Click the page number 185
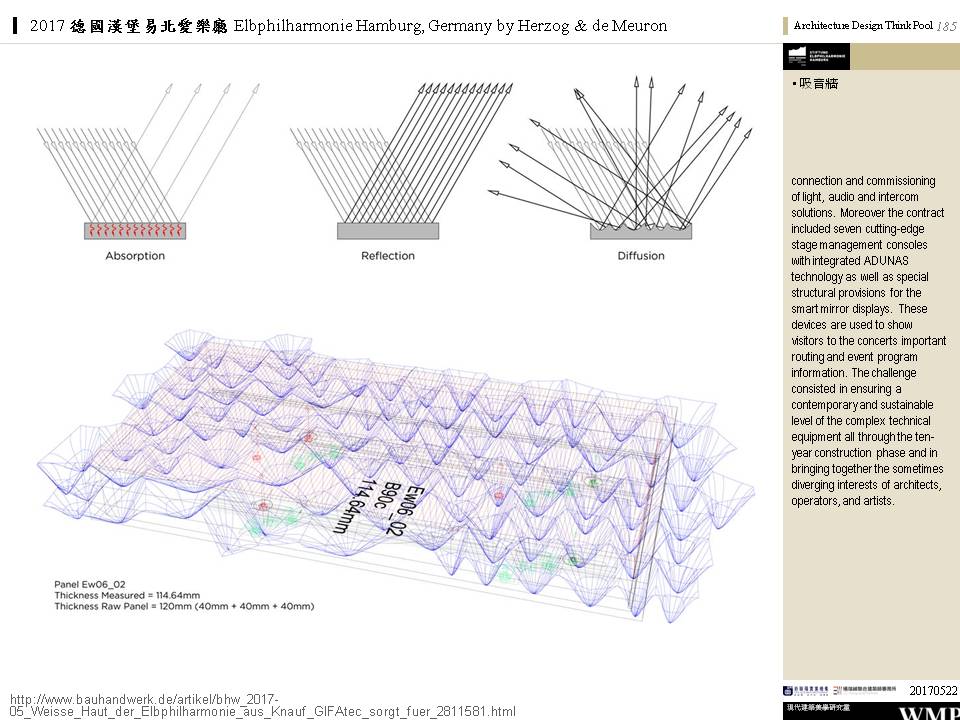Screen dimensions: 960x720 click(x=946, y=26)
